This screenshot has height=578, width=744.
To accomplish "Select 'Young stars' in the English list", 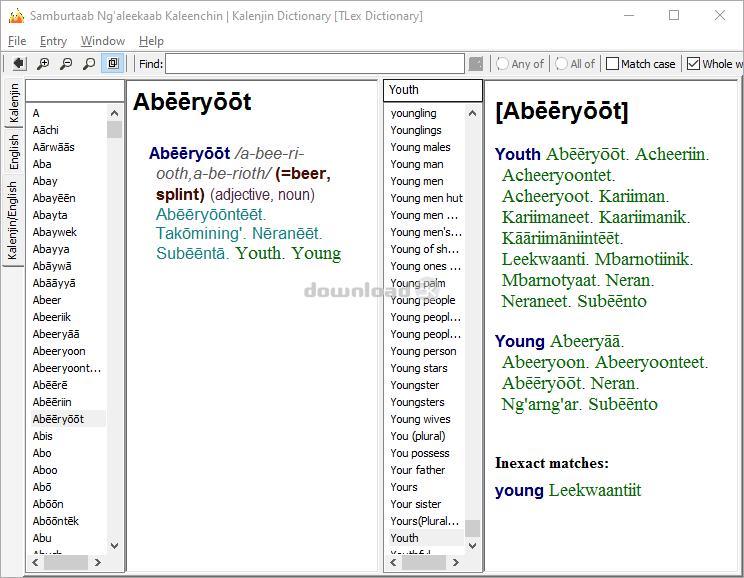I will click(x=419, y=368).
